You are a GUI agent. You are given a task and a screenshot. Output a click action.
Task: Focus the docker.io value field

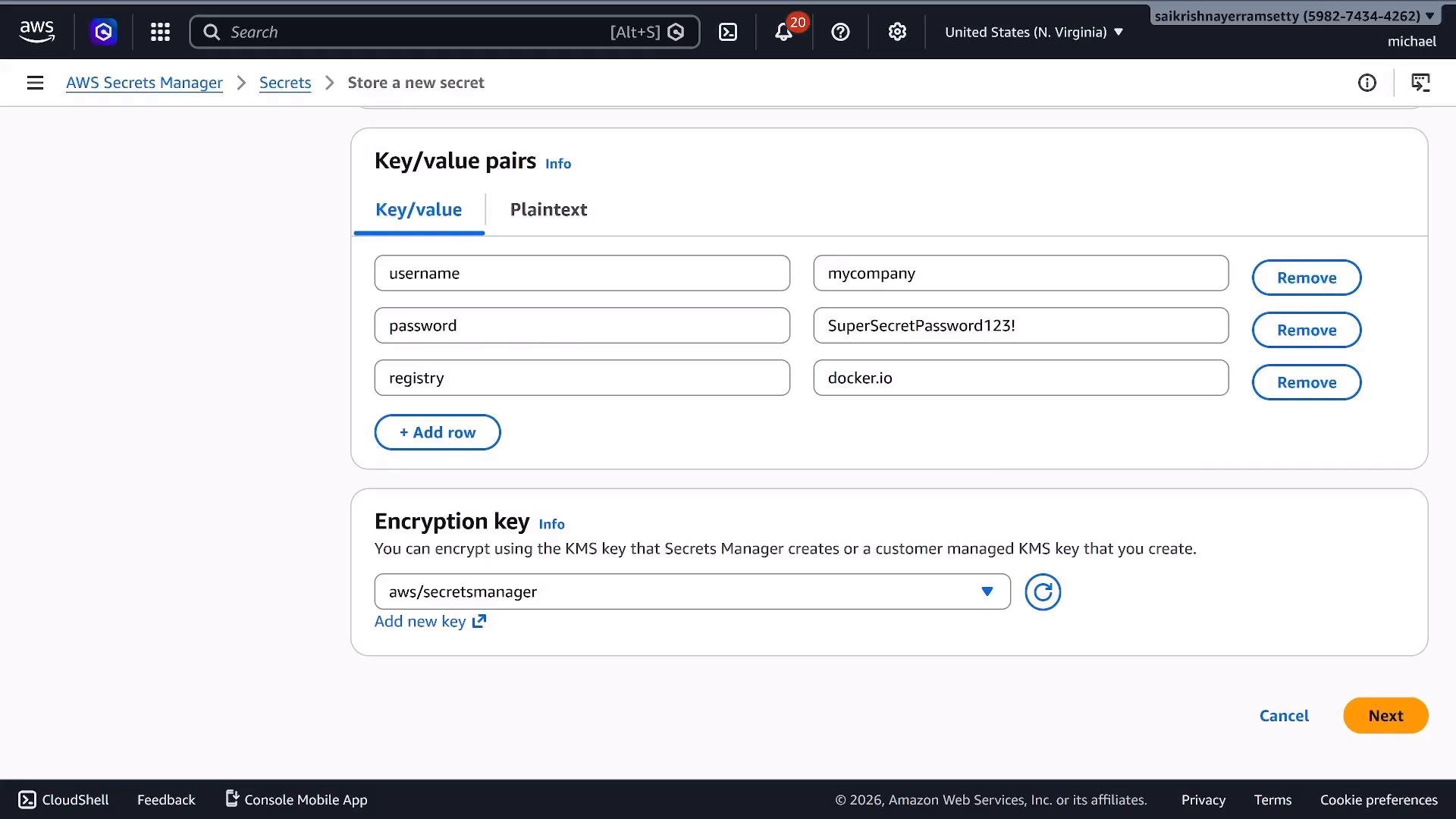[1021, 378]
